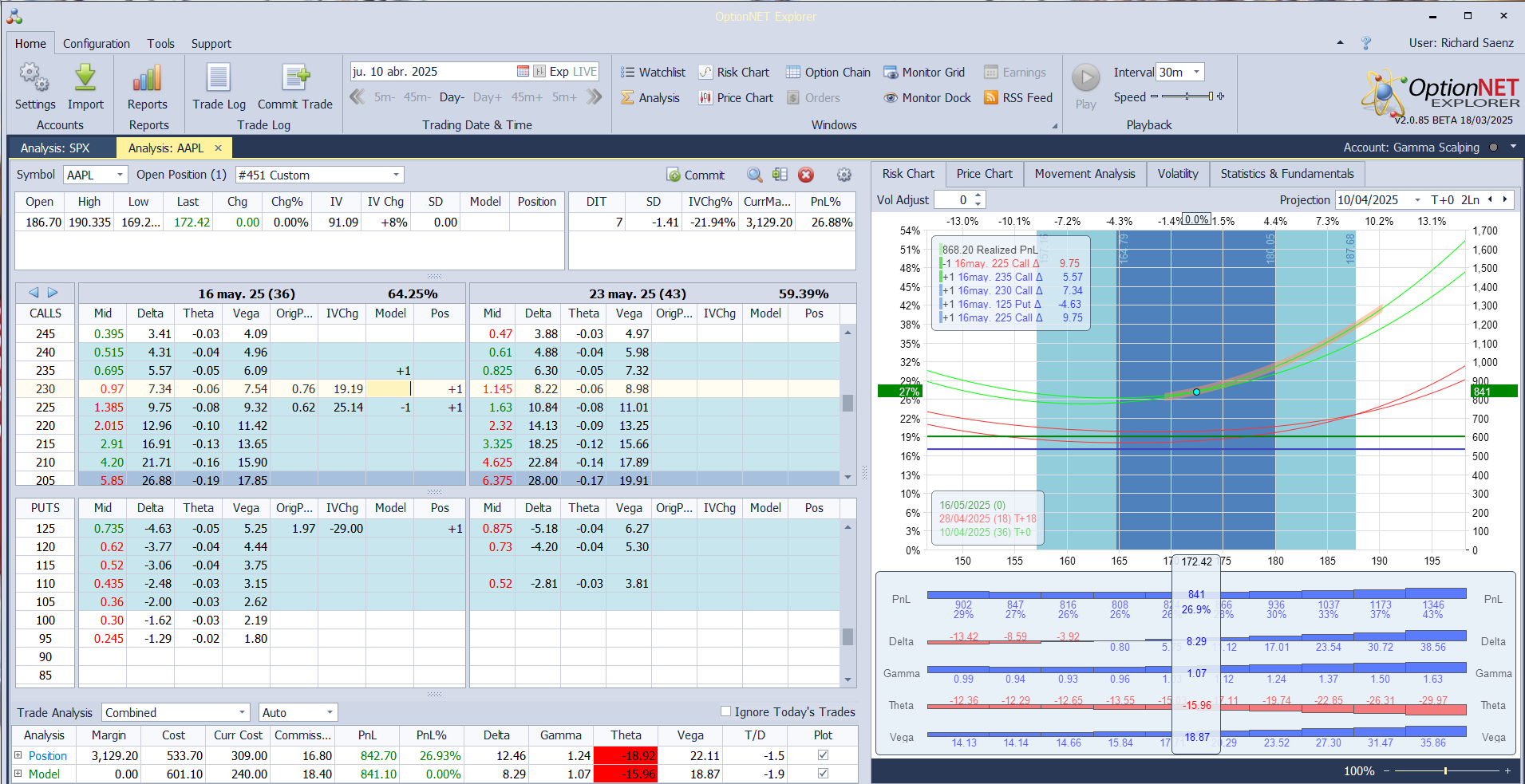Open the Support ribbon tab
Viewport: 1525px width, 784px height.
pos(211,43)
